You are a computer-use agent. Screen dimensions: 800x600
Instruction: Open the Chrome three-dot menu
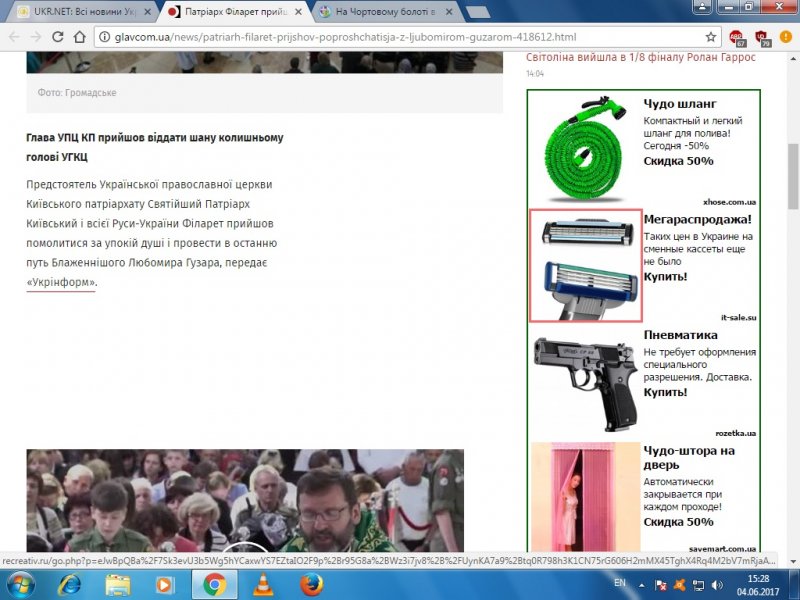pos(787,37)
